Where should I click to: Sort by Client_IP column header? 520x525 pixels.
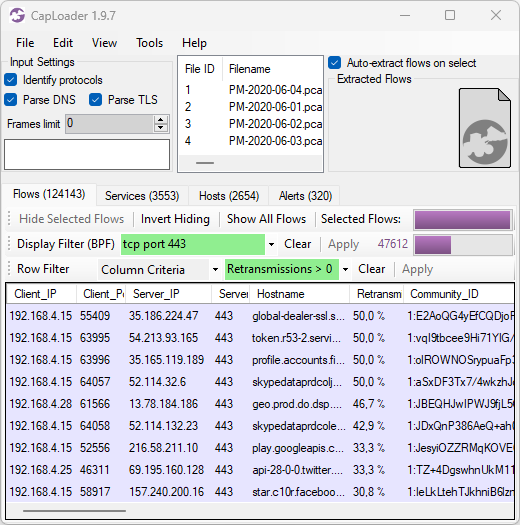pyautogui.click(x=42, y=294)
